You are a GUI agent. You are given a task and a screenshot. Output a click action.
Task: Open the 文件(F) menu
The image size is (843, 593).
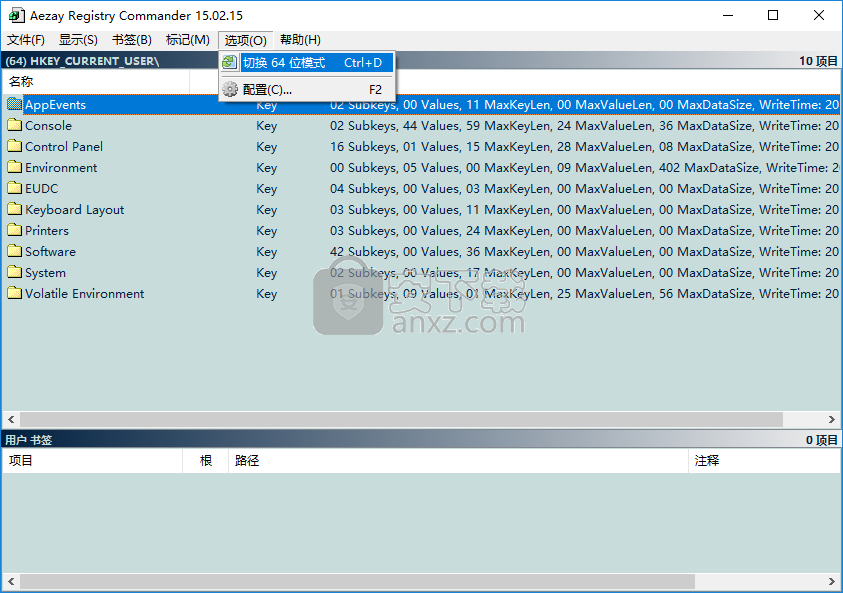tap(25, 40)
